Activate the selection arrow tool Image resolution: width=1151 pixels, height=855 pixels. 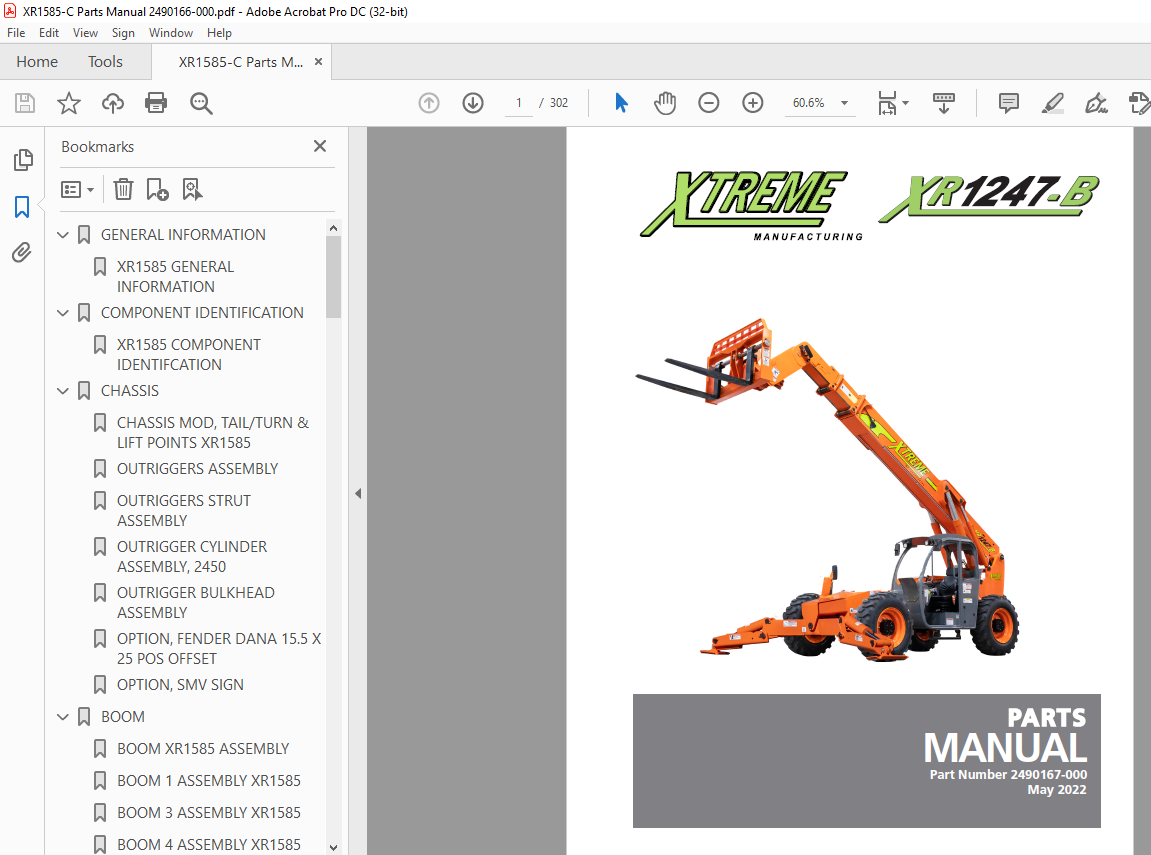point(621,103)
